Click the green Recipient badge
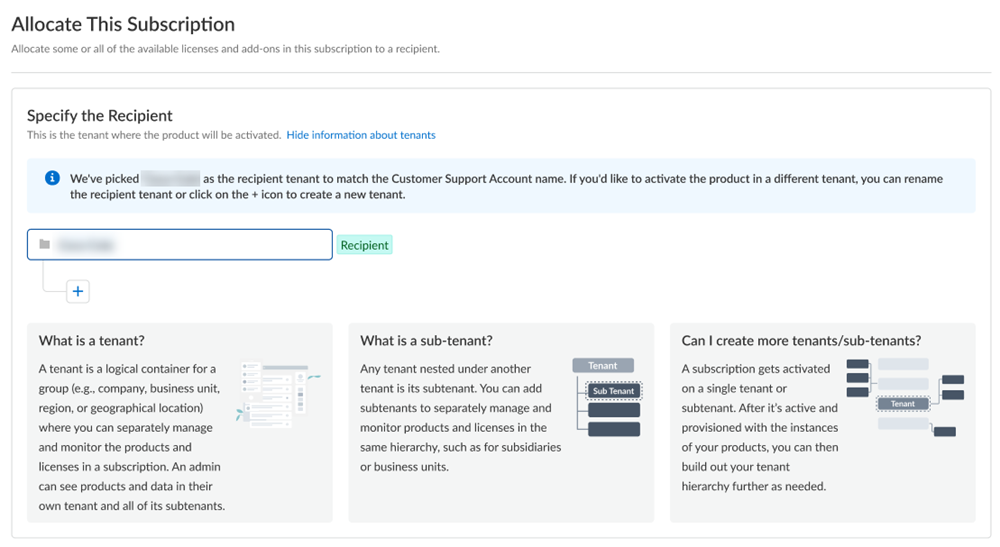The image size is (1000, 547). 364,245
